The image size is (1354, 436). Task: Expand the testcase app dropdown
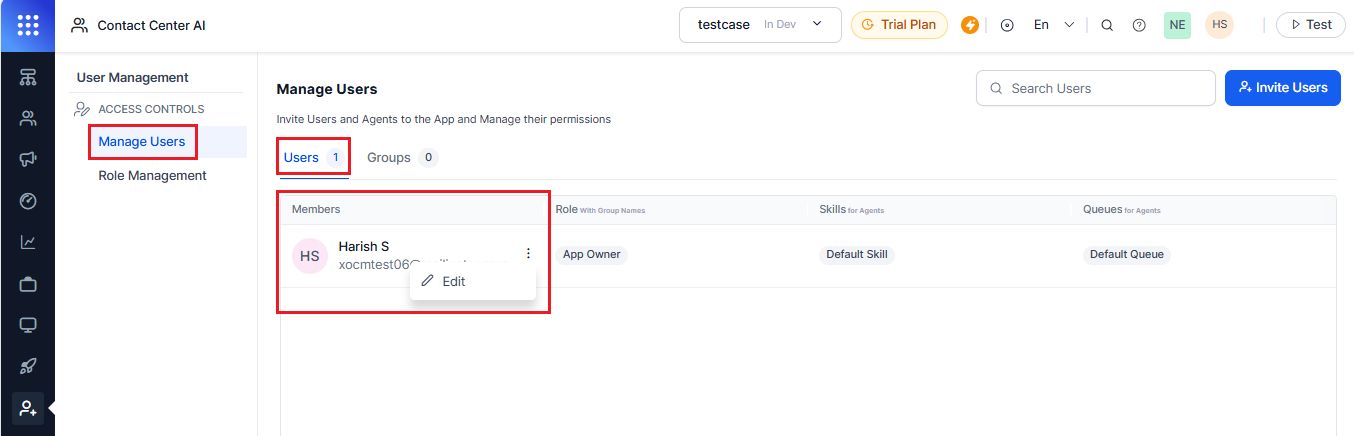coord(759,25)
